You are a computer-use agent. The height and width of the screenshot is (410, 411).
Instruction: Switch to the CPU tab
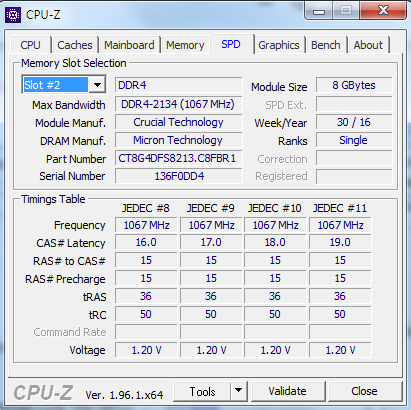coord(30,45)
